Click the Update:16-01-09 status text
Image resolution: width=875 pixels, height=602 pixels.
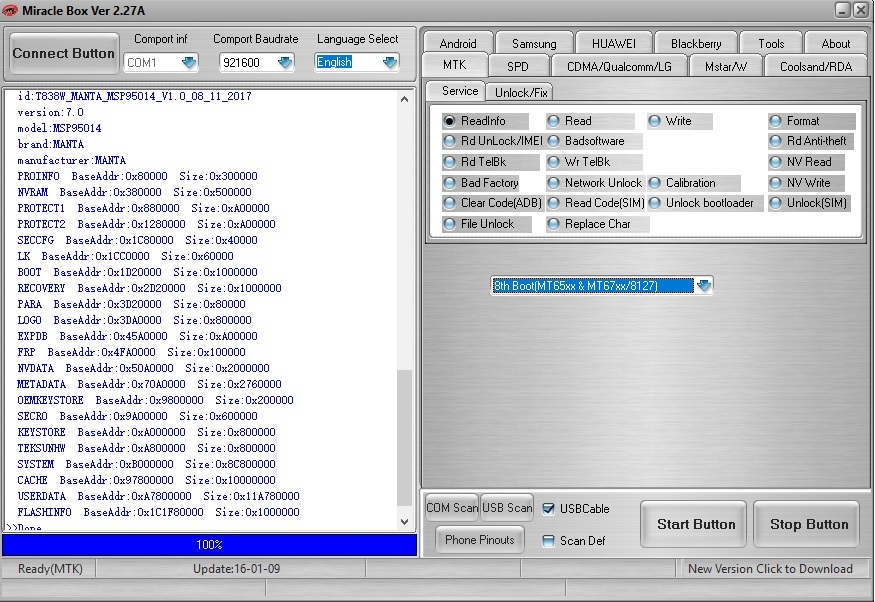[x=236, y=569]
